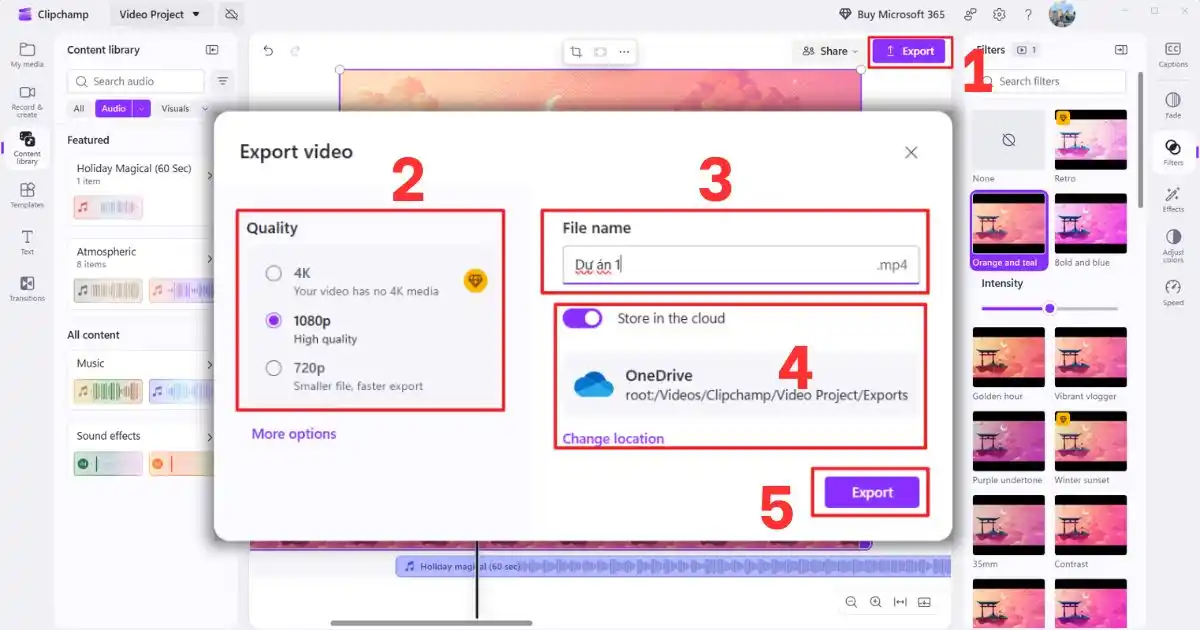Viewport: 1200px width, 630px height.
Task: Open the Captions panel
Action: (1173, 54)
